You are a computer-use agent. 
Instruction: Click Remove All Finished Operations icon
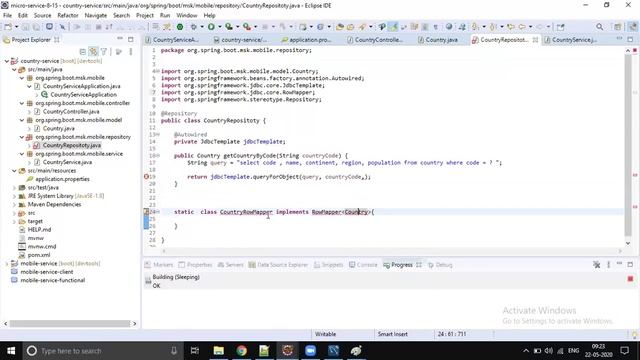[597, 265]
